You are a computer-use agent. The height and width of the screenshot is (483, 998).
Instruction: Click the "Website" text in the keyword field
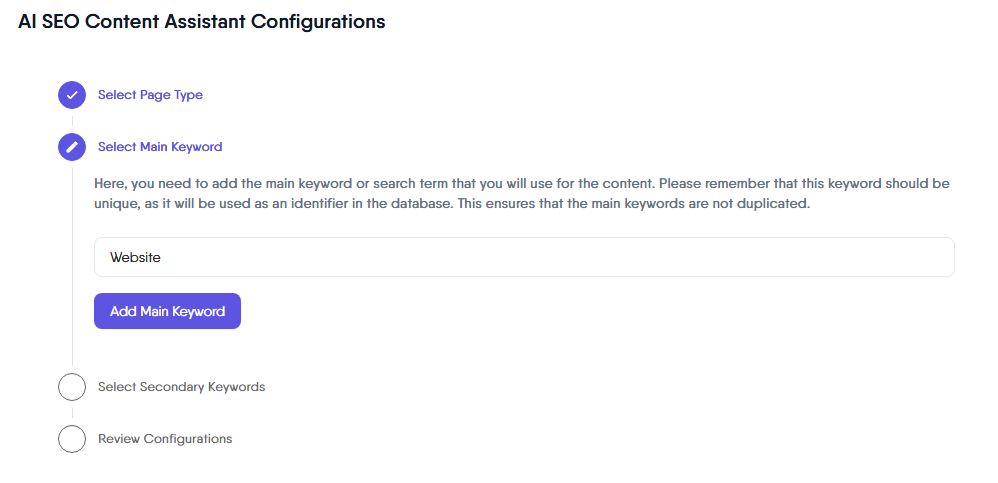click(x=135, y=257)
